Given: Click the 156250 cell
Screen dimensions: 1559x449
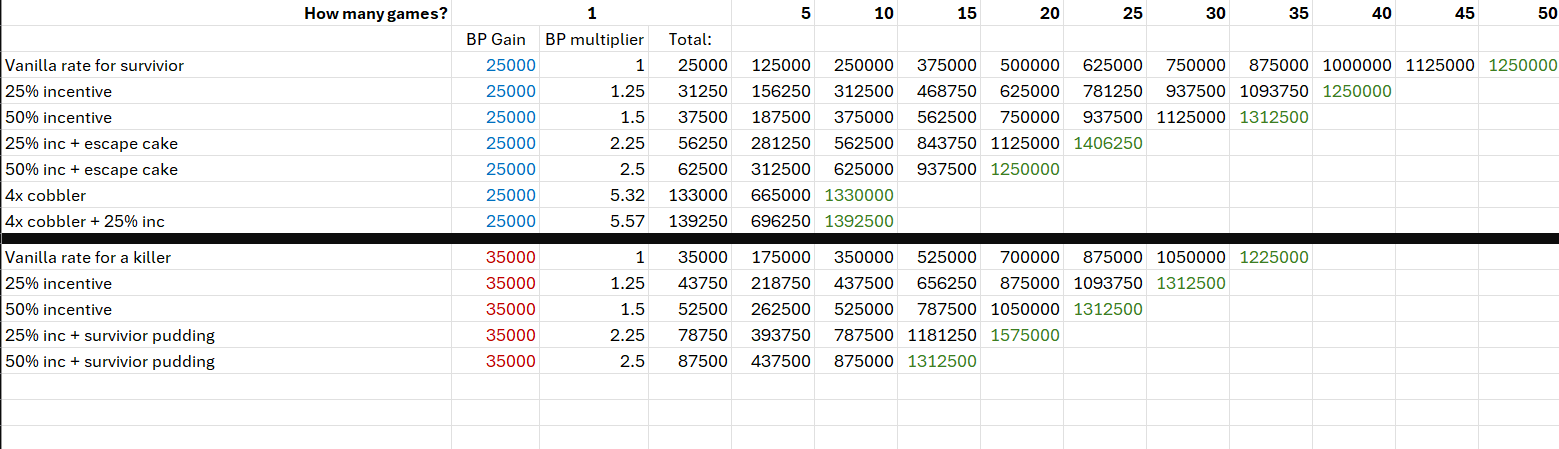Looking at the screenshot, I should (773, 91).
